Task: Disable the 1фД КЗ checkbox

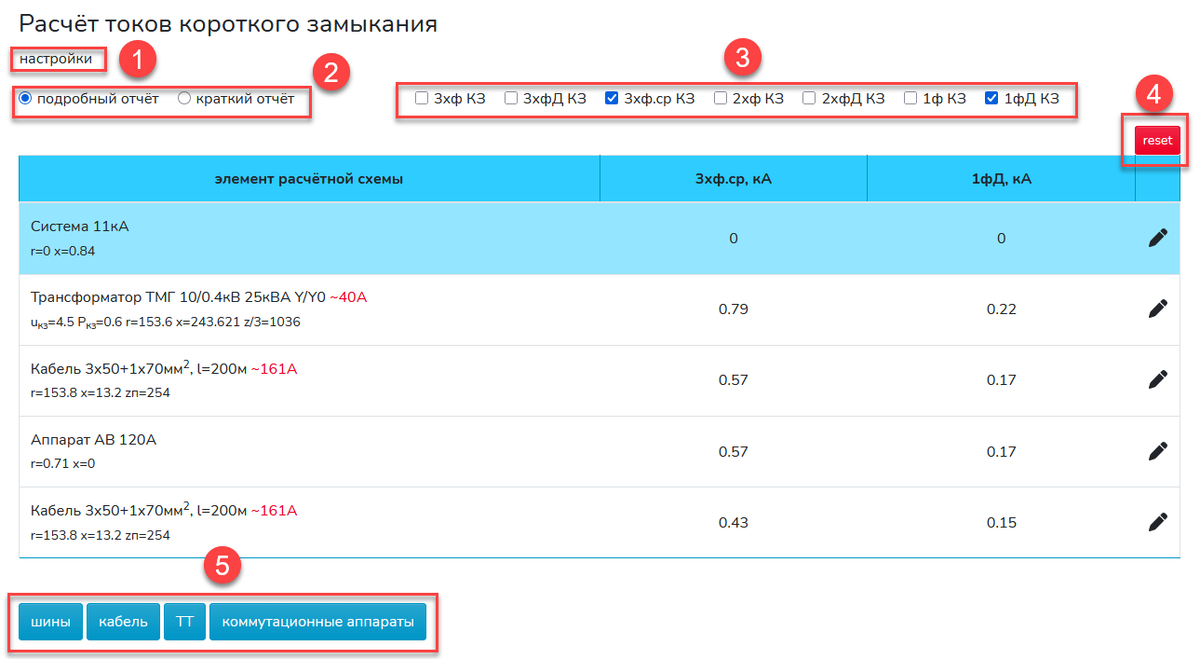Action: point(991,98)
